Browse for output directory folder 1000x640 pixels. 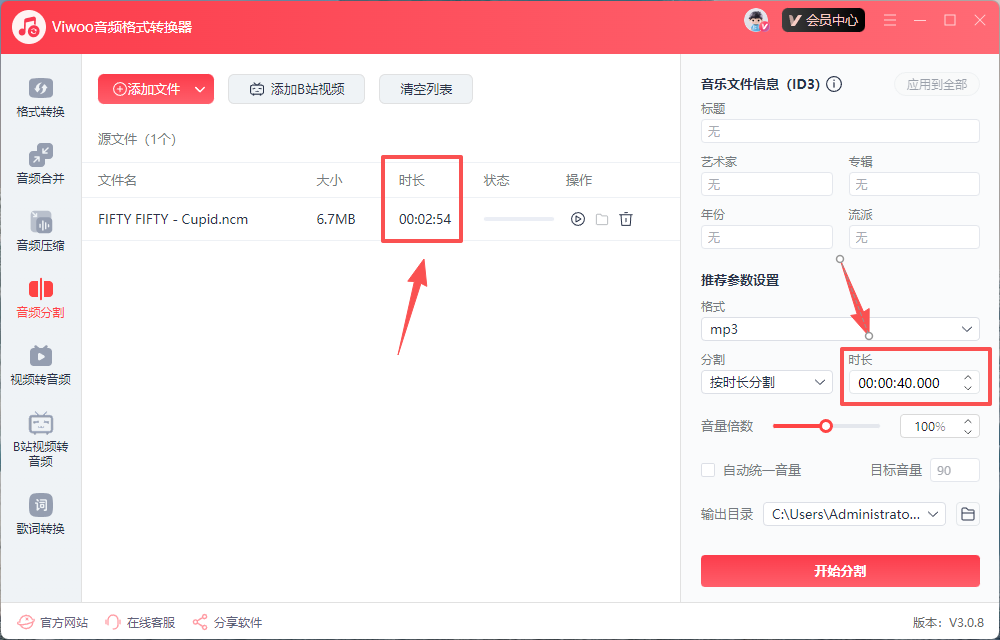coord(967,514)
